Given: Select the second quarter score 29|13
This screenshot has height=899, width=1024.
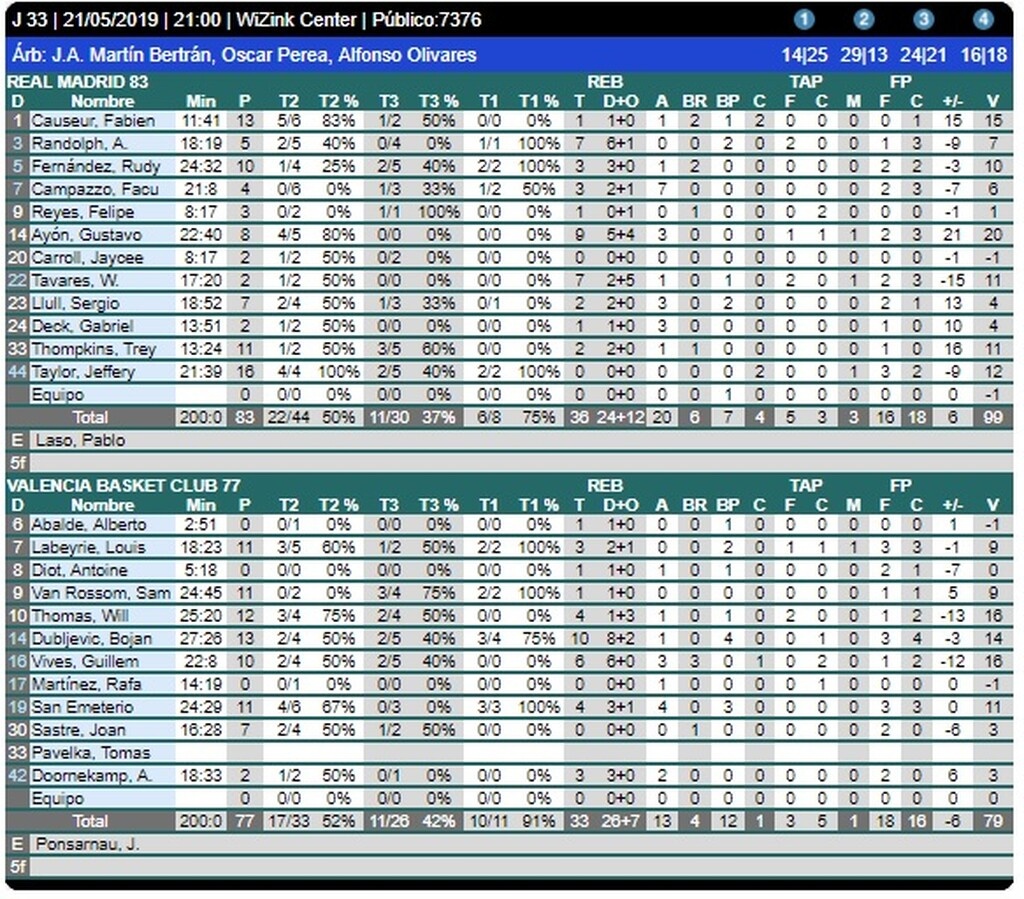Looking at the screenshot, I should (863, 55).
